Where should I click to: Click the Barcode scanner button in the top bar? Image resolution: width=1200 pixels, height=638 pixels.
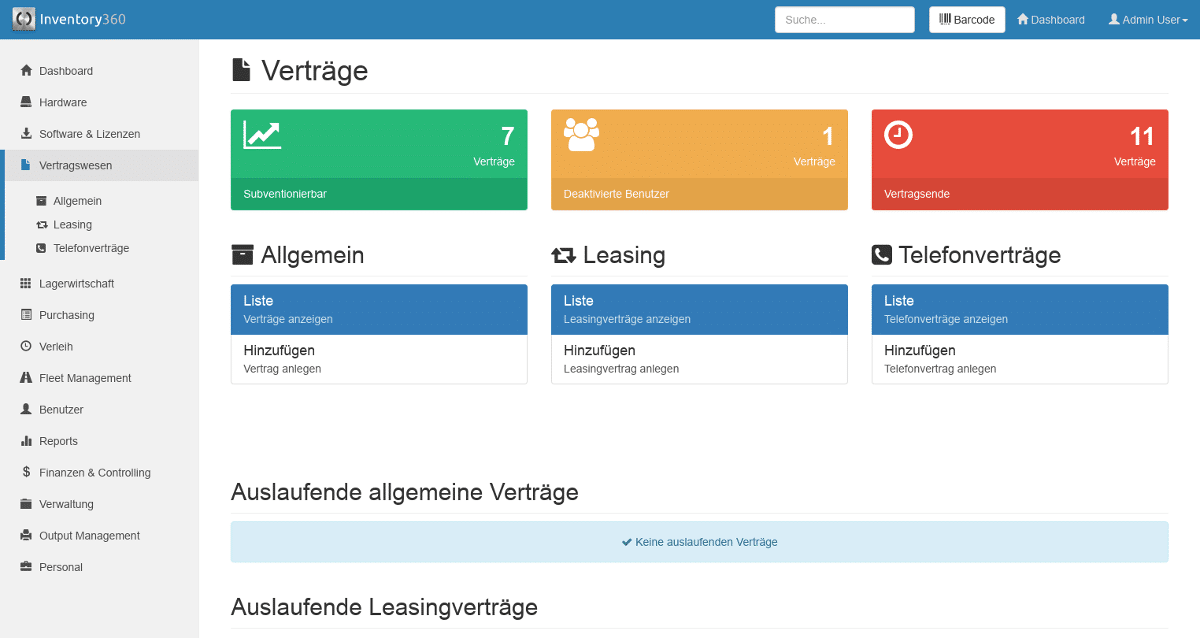pos(966,19)
